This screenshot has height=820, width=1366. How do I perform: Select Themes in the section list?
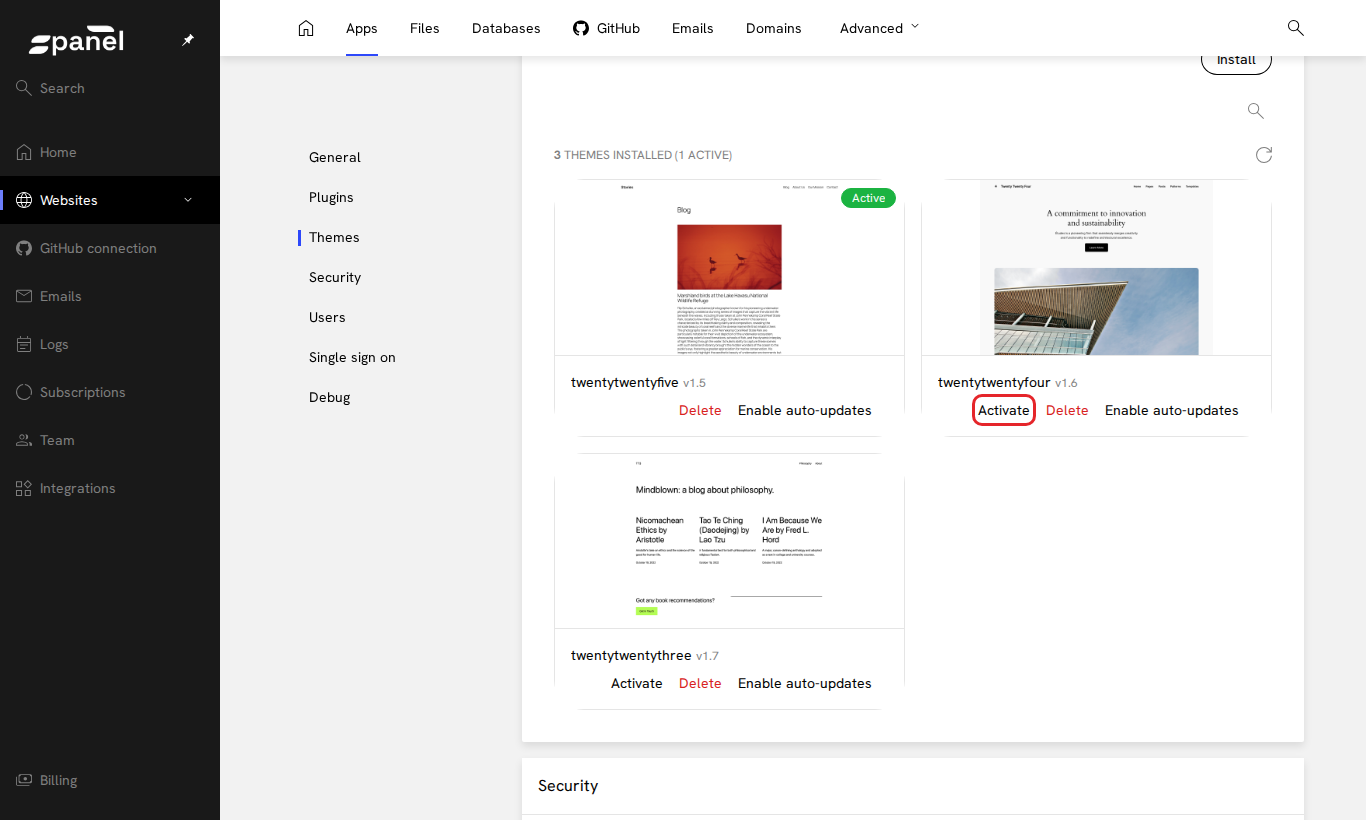tap(334, 237)
